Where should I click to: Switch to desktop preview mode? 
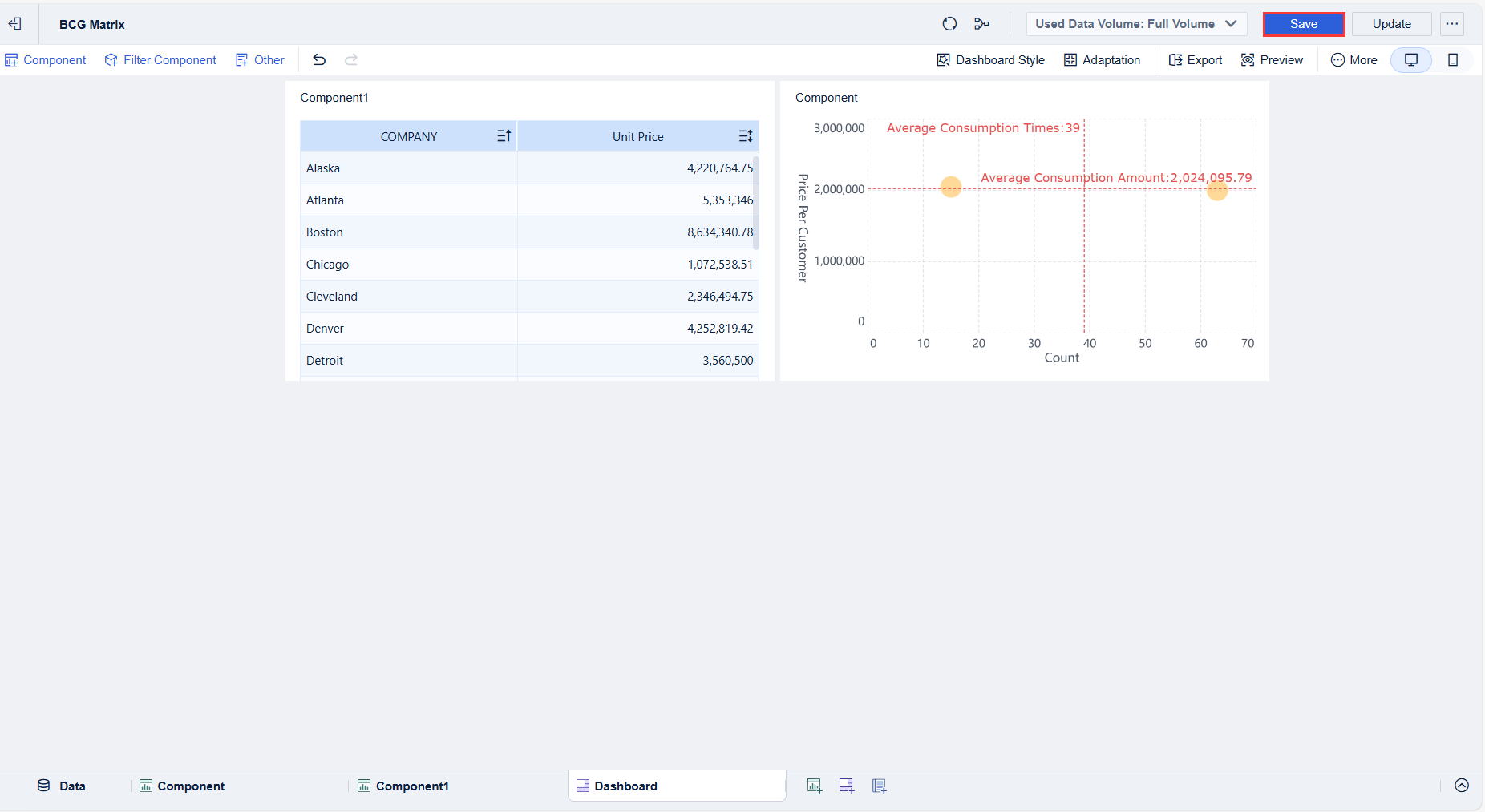pyautogui.click(x=1411, y=59)
